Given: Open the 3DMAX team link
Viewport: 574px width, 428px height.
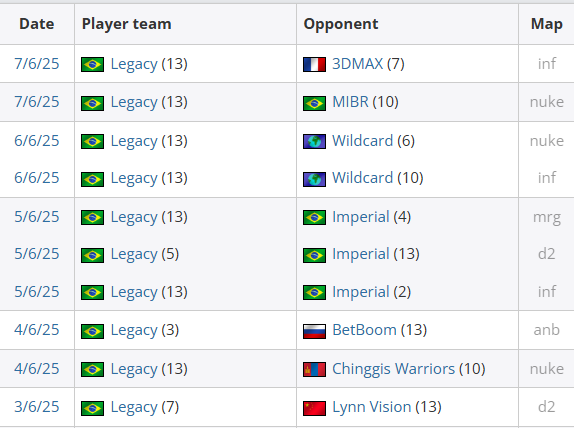Looking at the screenshot, I should [357, 64].
